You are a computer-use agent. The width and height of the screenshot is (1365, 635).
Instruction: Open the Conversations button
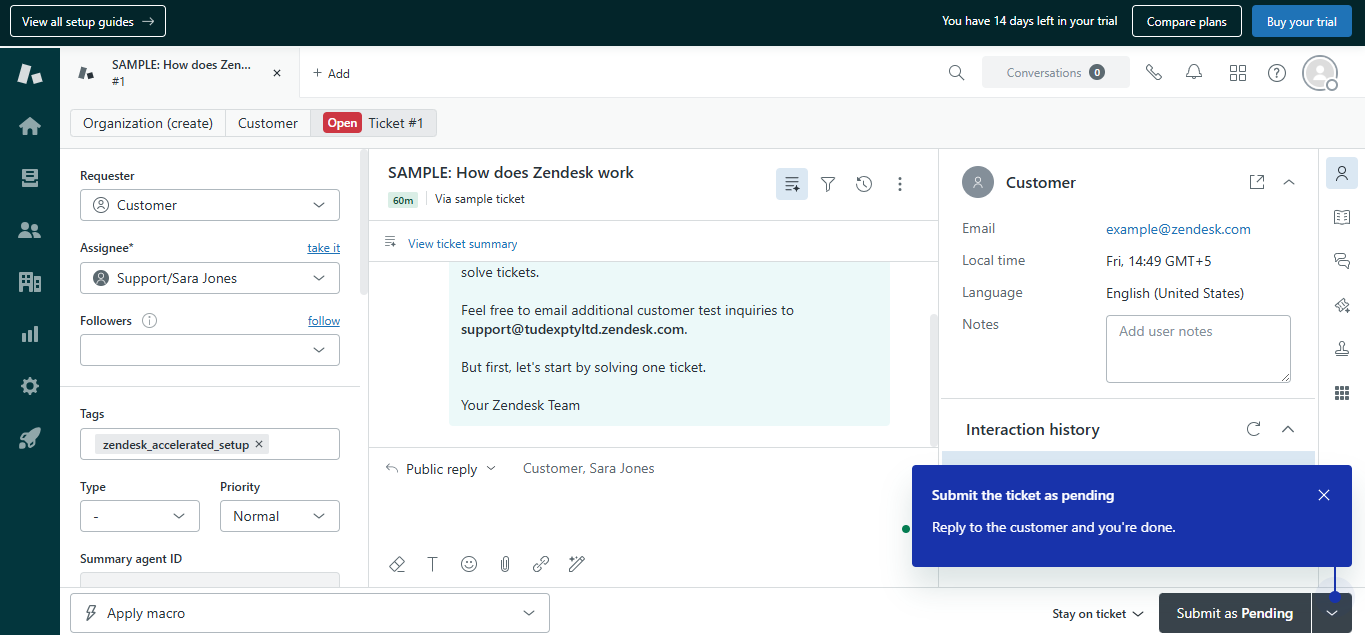coord(1056,72)
